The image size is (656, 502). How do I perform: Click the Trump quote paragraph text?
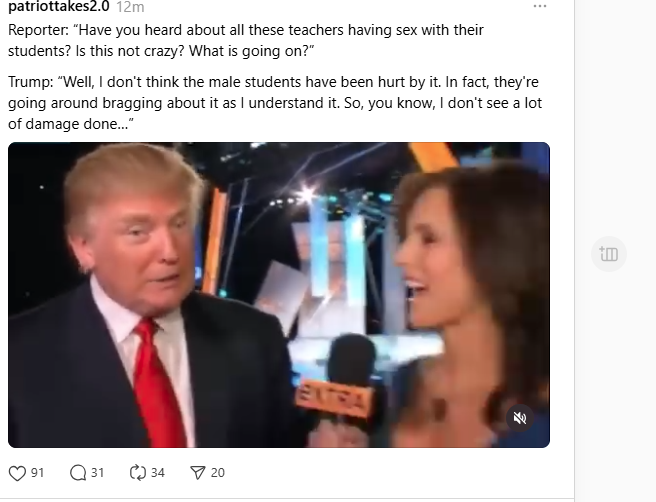(275, 103)
